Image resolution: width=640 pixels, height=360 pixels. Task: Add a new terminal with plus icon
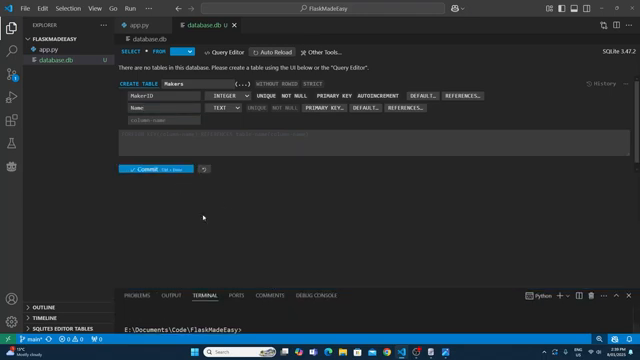[x=560, y=296]
